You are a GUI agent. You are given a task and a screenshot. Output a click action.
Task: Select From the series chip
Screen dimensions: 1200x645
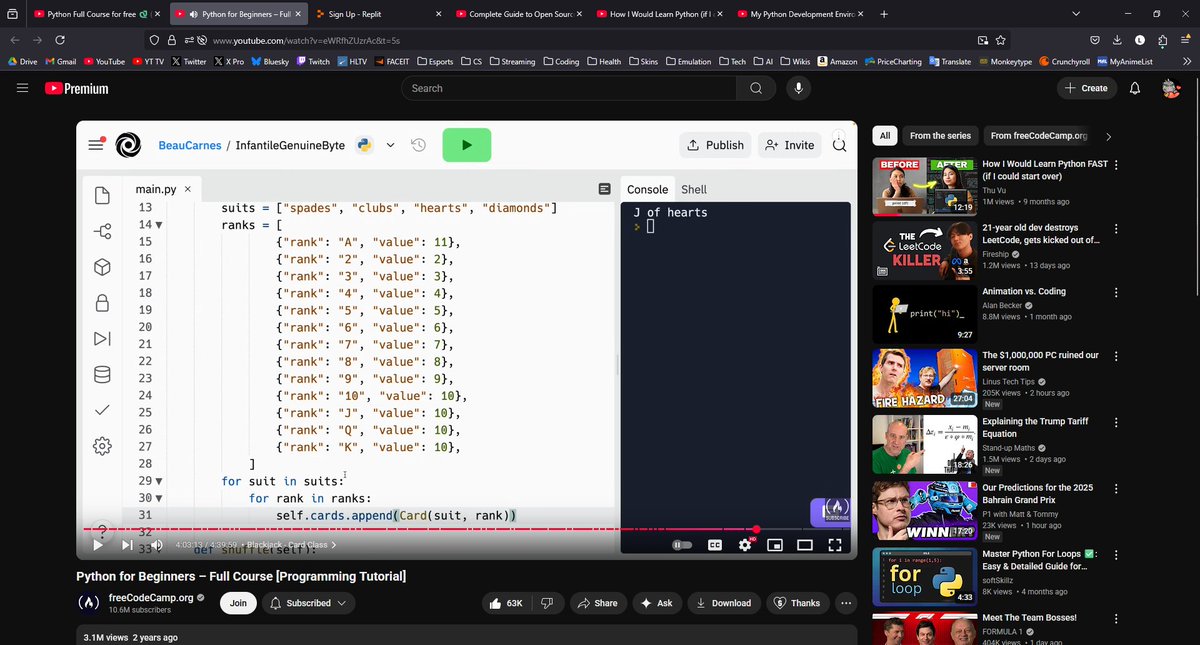(940, 135)
